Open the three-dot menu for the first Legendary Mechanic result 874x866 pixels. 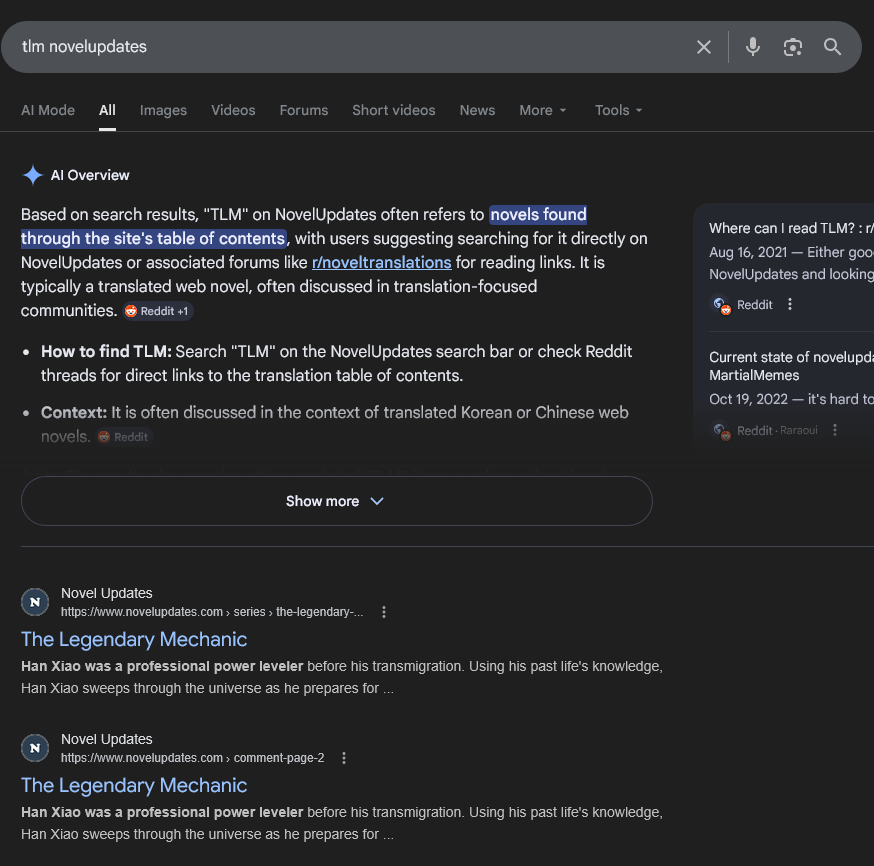tap(383, 612)
